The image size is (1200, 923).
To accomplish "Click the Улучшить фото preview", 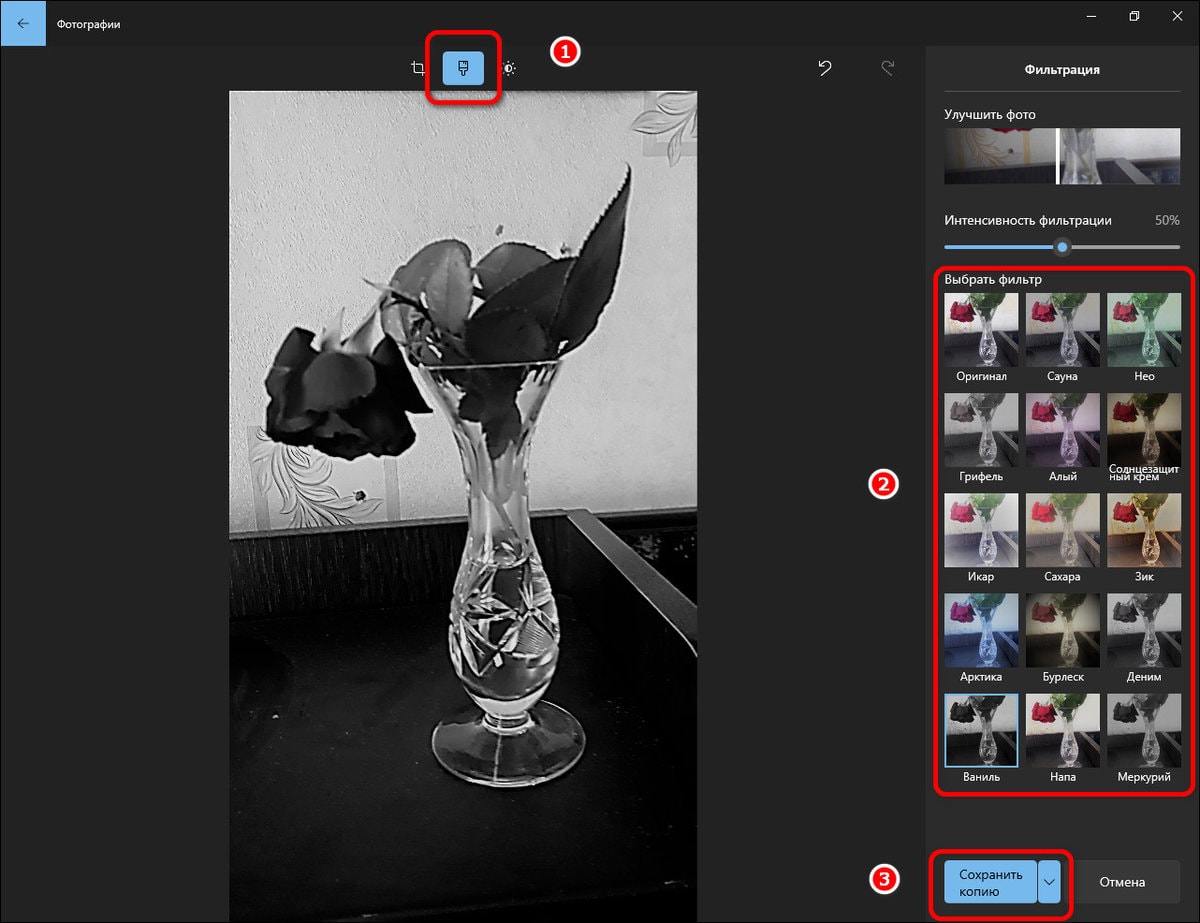I will pyautogui.click(x=1061, y=156).
